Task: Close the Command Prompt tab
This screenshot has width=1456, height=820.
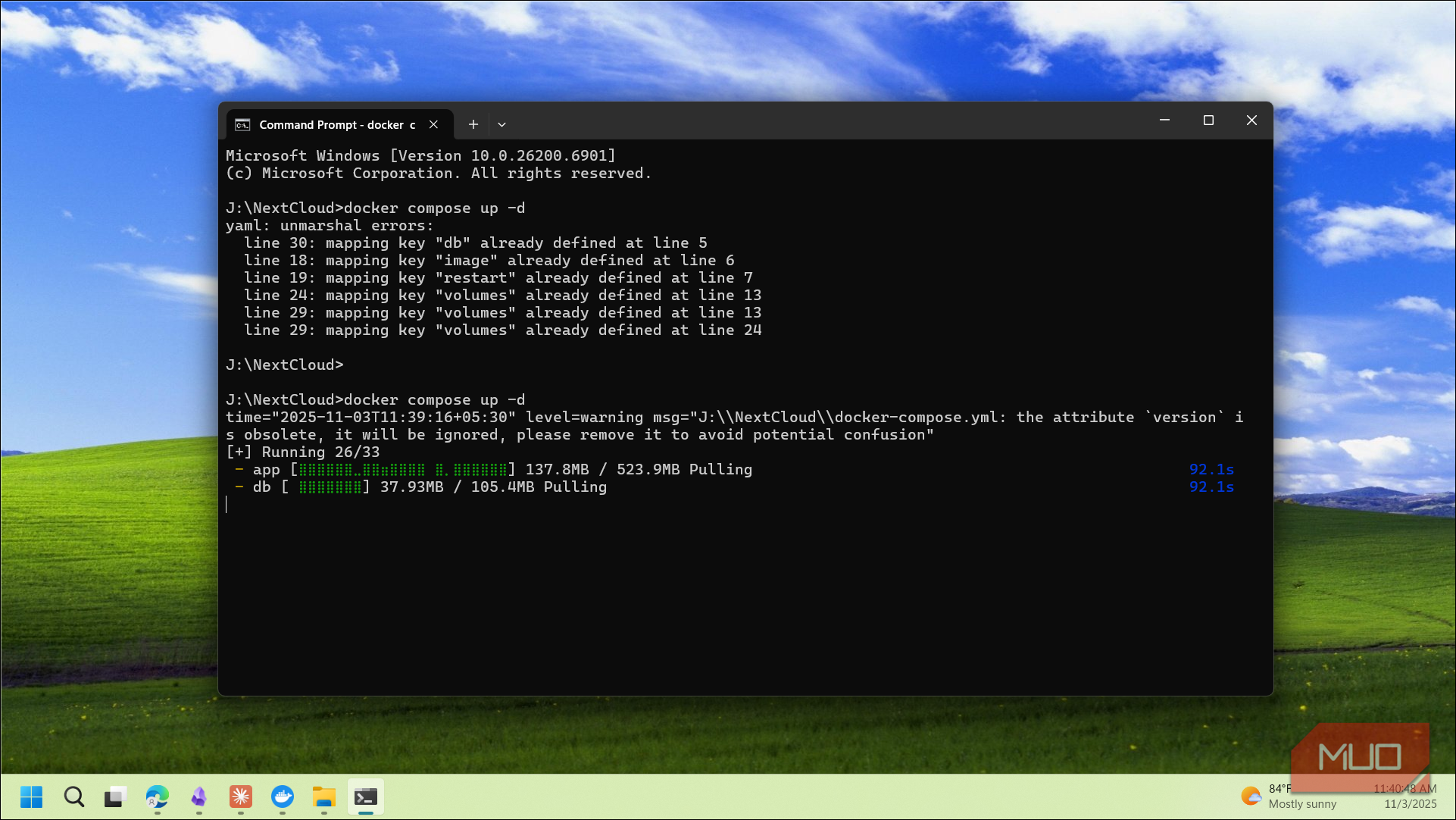Action: tap(433, 124)
